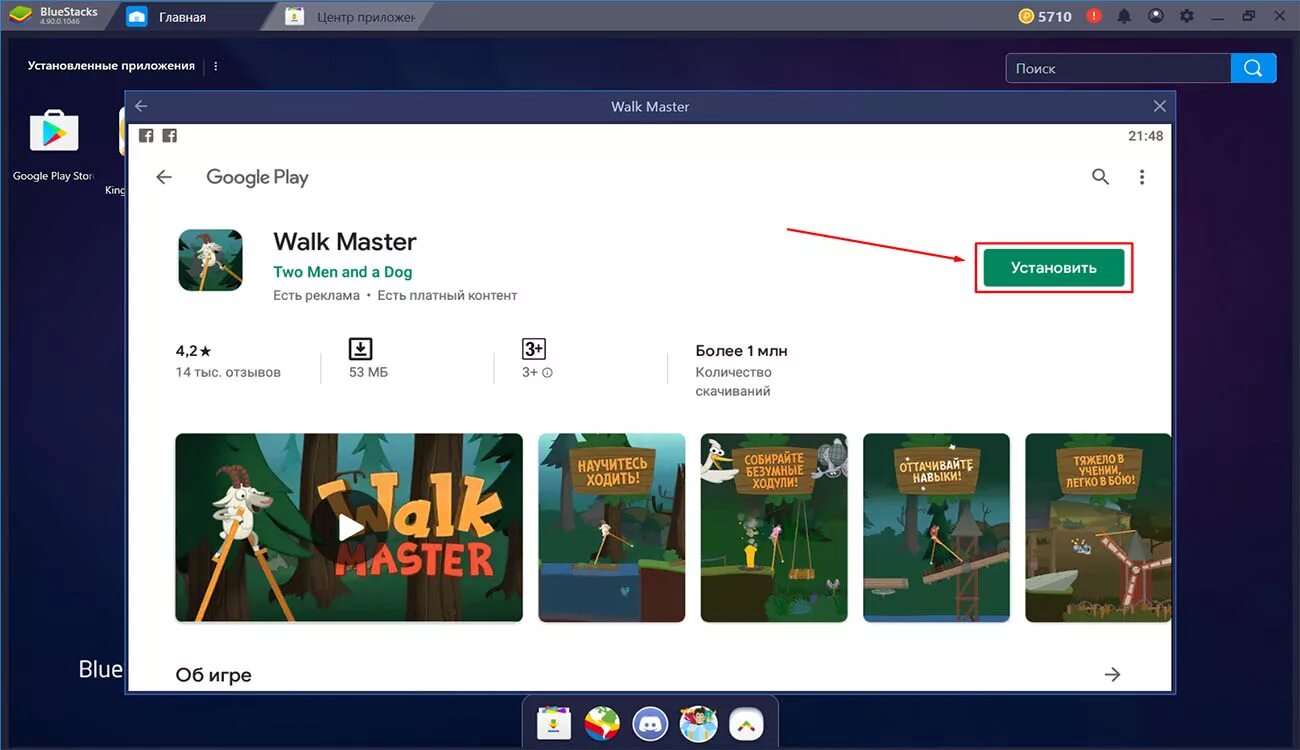
Task: Open the Discord dock icon
Action: tap(651, 722)
